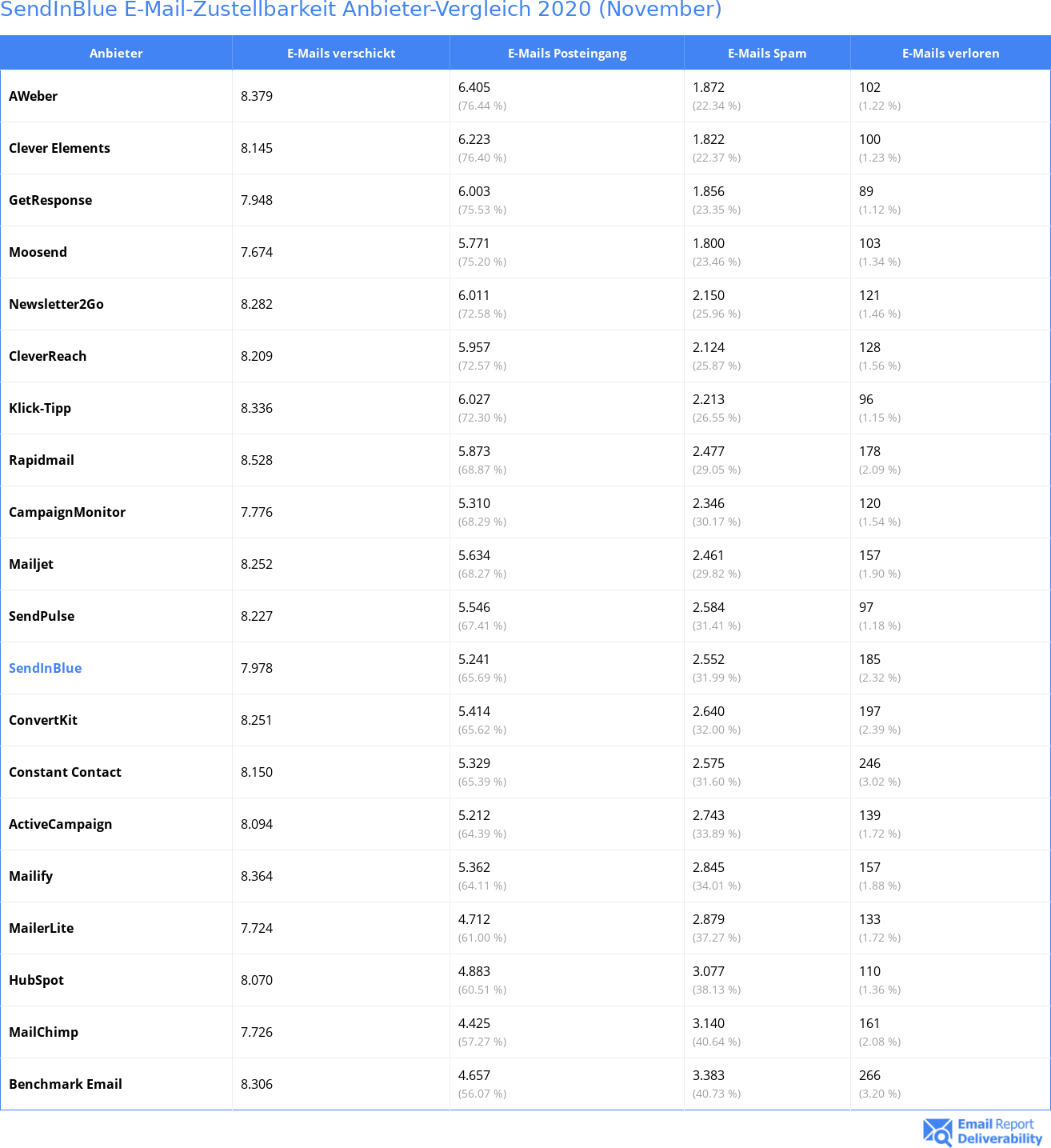Select the AWeber provider row
This screenshot has width=1051, height=1148.
pos(525,96)
